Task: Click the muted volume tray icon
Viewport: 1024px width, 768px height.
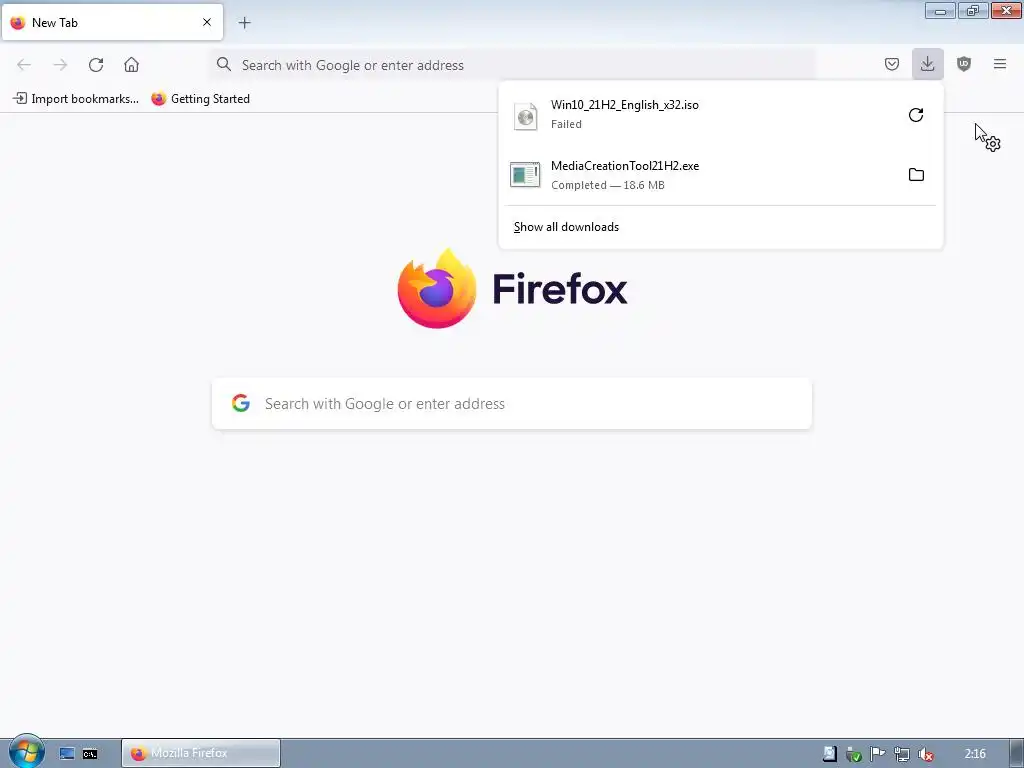Action: click(x=925, y=754)
